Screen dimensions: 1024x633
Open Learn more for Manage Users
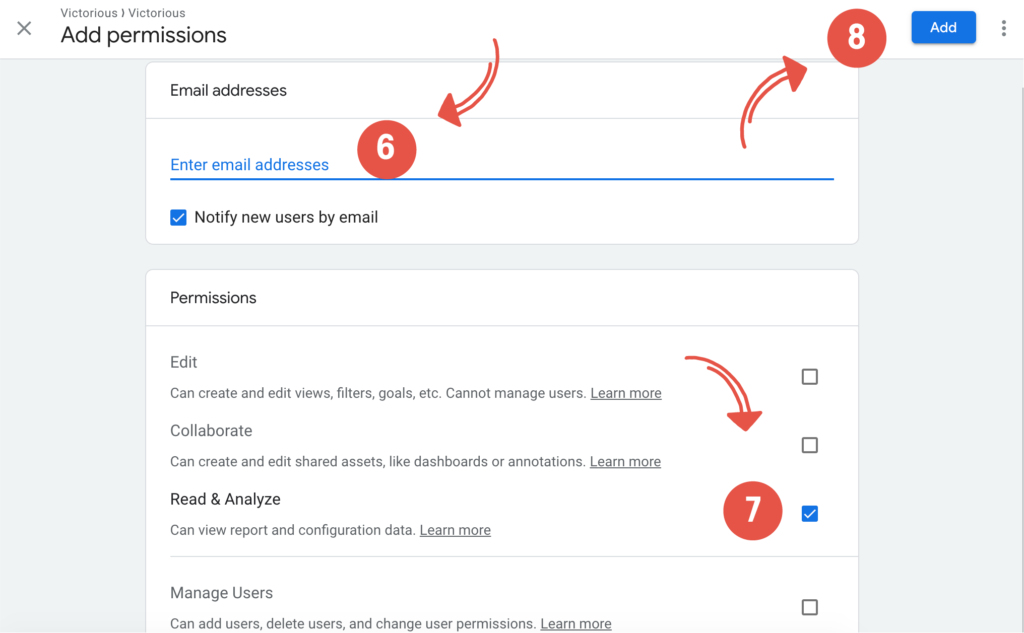[576, 624]
